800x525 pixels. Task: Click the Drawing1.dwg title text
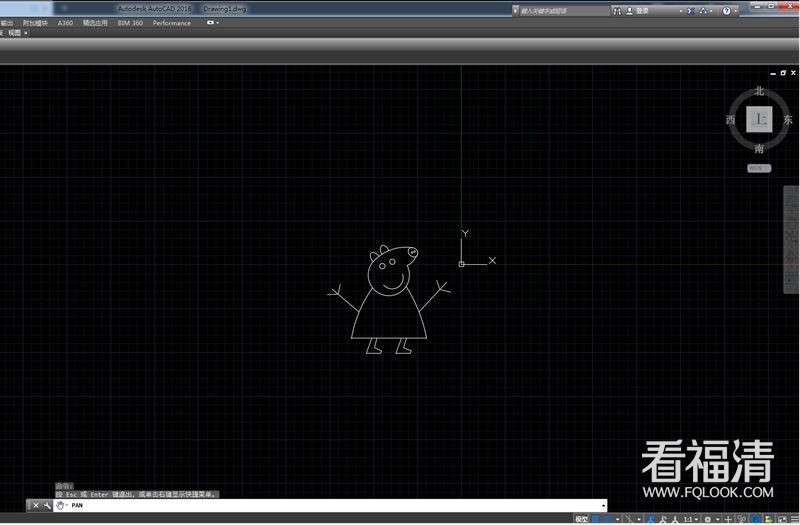point(224,9)
